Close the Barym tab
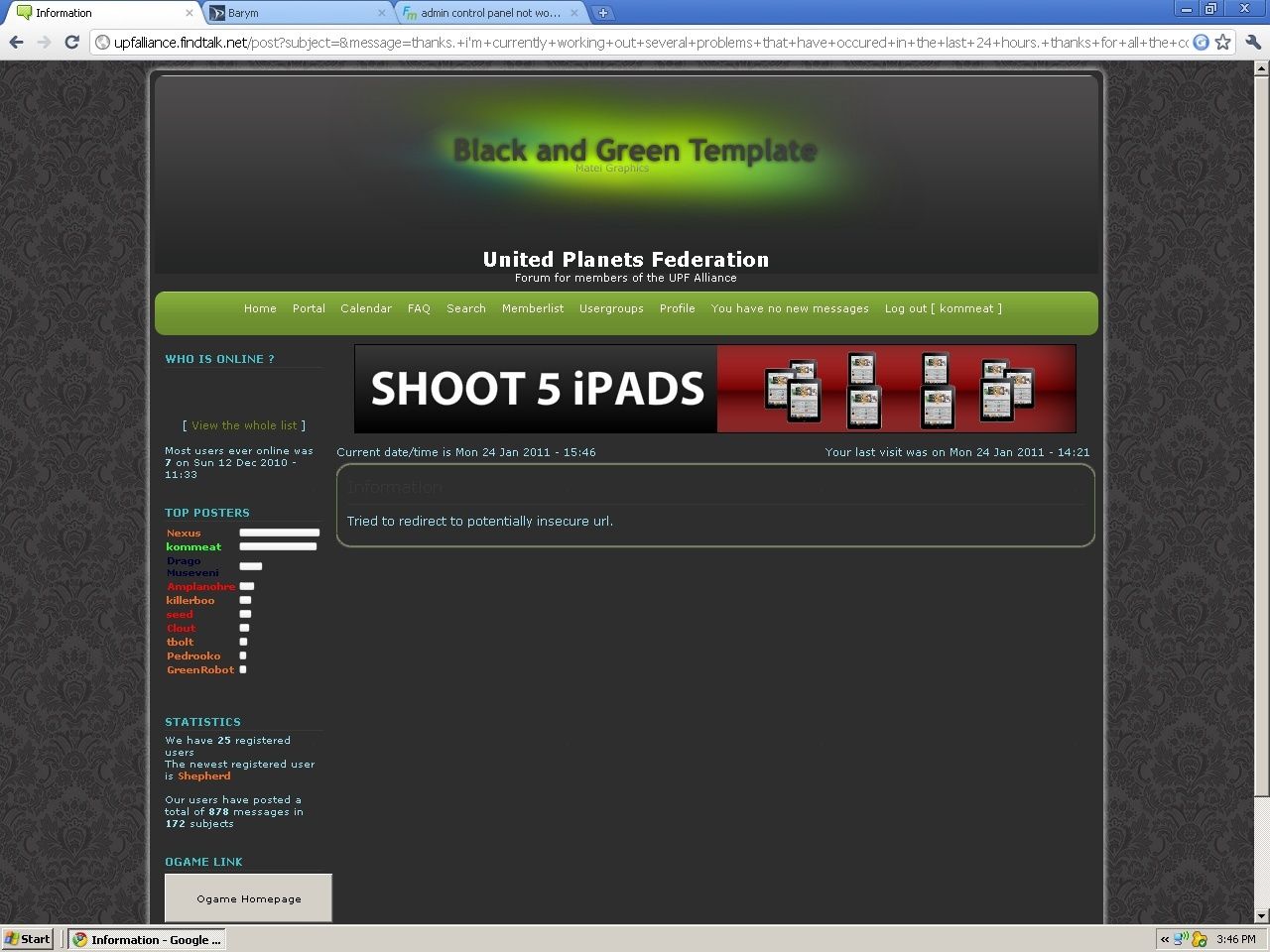 click(381, 13)
